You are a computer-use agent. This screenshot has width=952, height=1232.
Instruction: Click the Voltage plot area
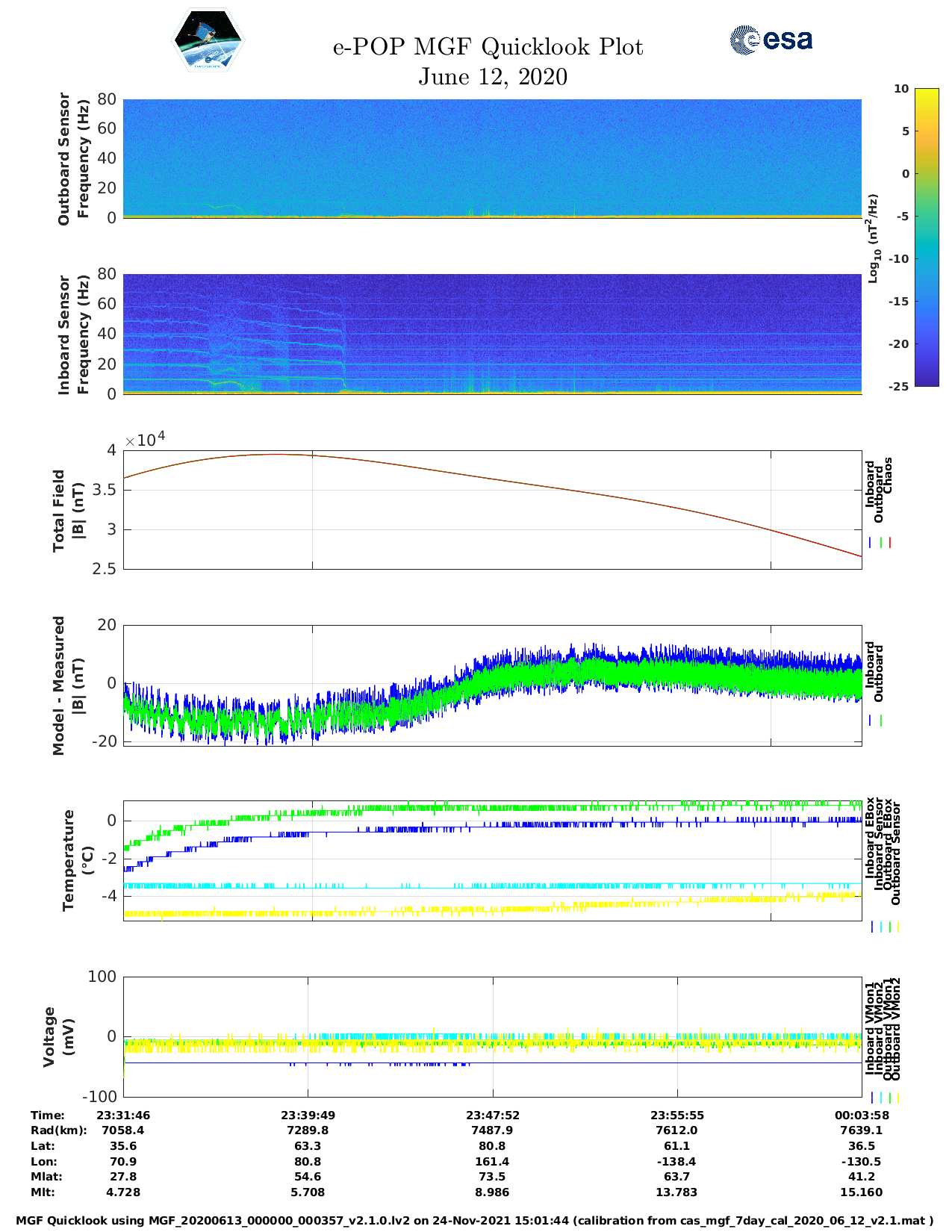(x=492, y=1036)
